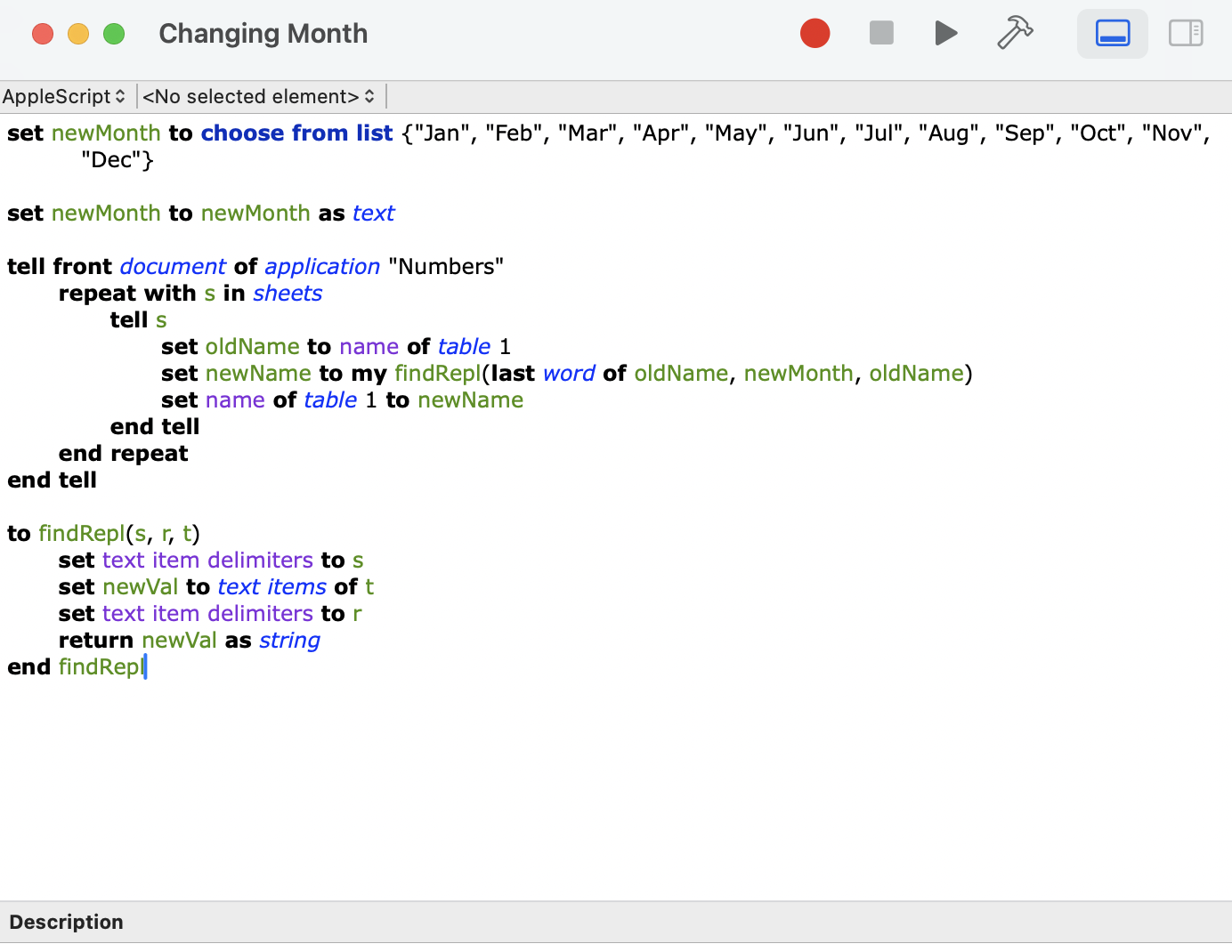Click the line 'set newMonth to newMonth as text'

(x=200, y=214)
